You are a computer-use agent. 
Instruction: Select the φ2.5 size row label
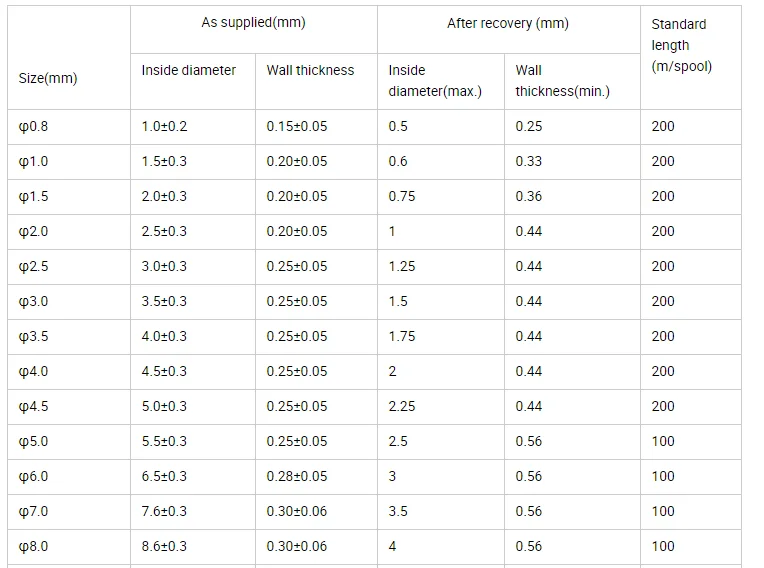(33, 267)
